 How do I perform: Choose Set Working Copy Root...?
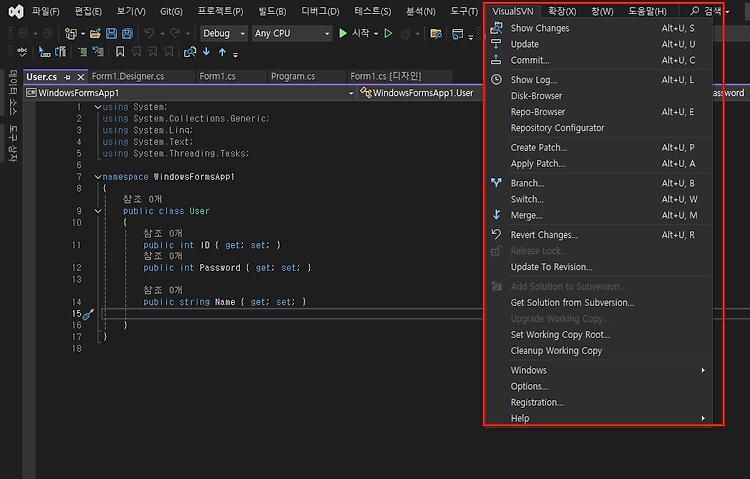(x=600, y=334)
